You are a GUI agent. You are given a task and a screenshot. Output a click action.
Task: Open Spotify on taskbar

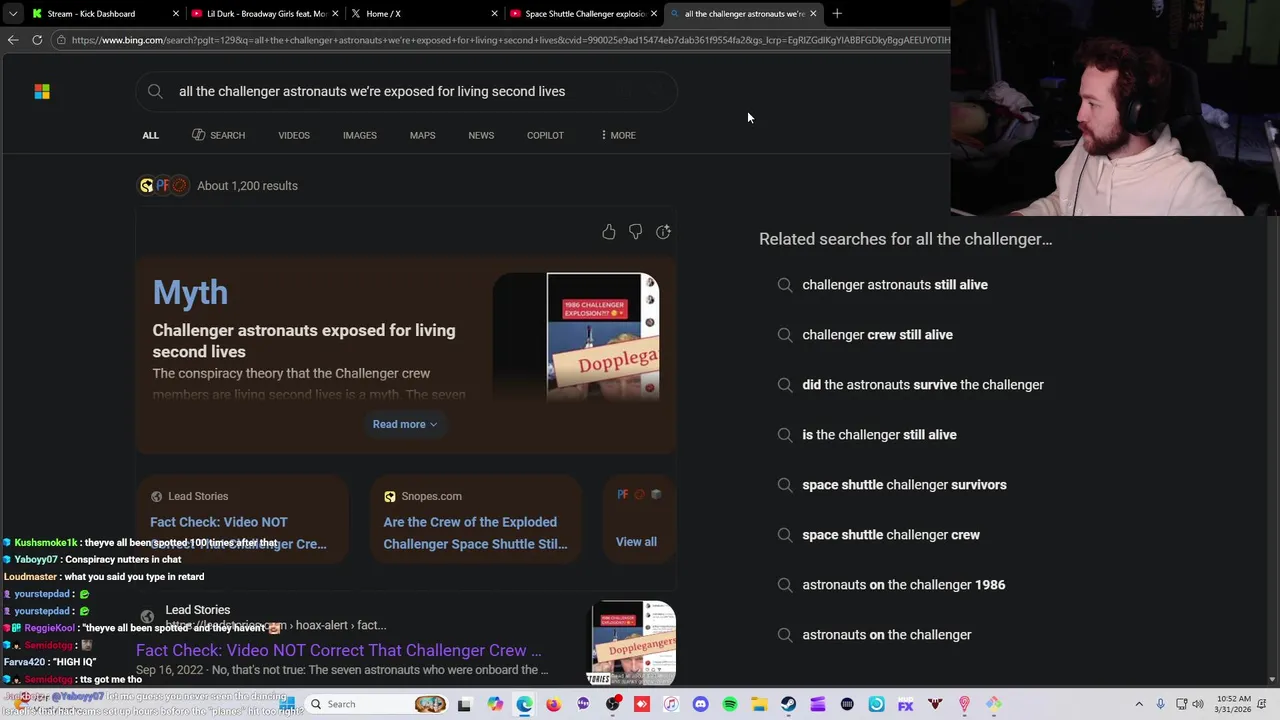pos(730,705)
